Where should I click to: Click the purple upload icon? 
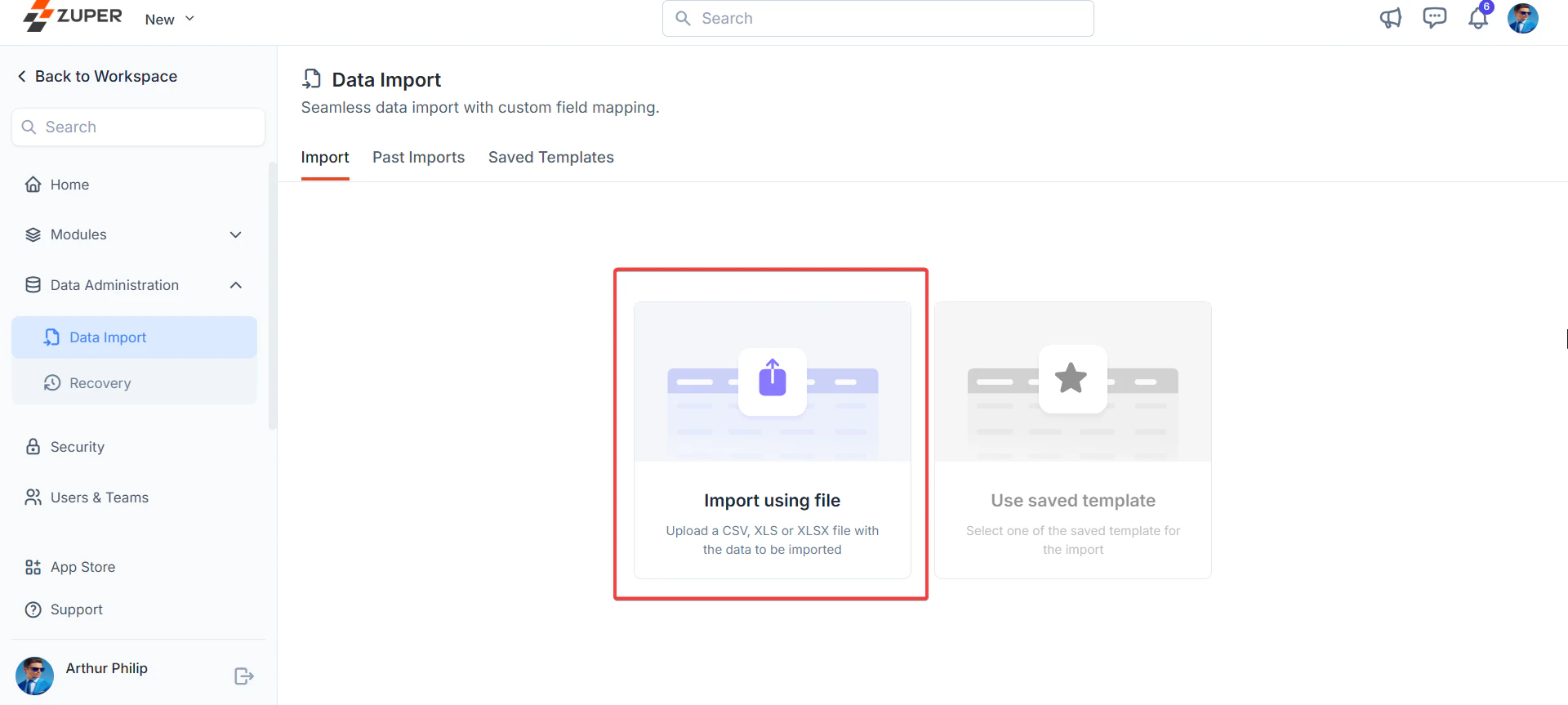pyautogui.click(x=773, y=379)
